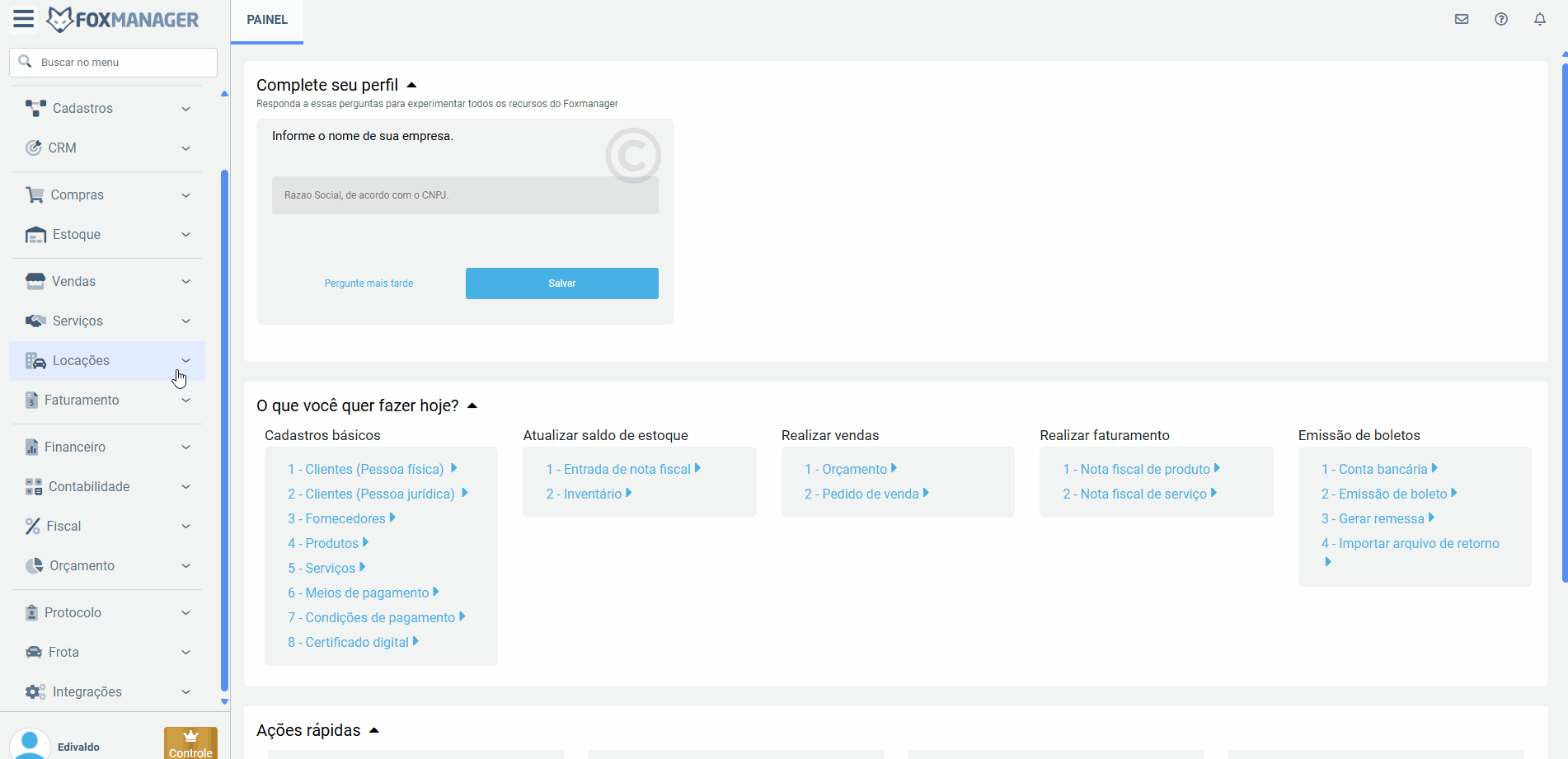Click the Edivaldo user avatar
This screenshot has width=1568, height=759.
click(x=31, y=744)
